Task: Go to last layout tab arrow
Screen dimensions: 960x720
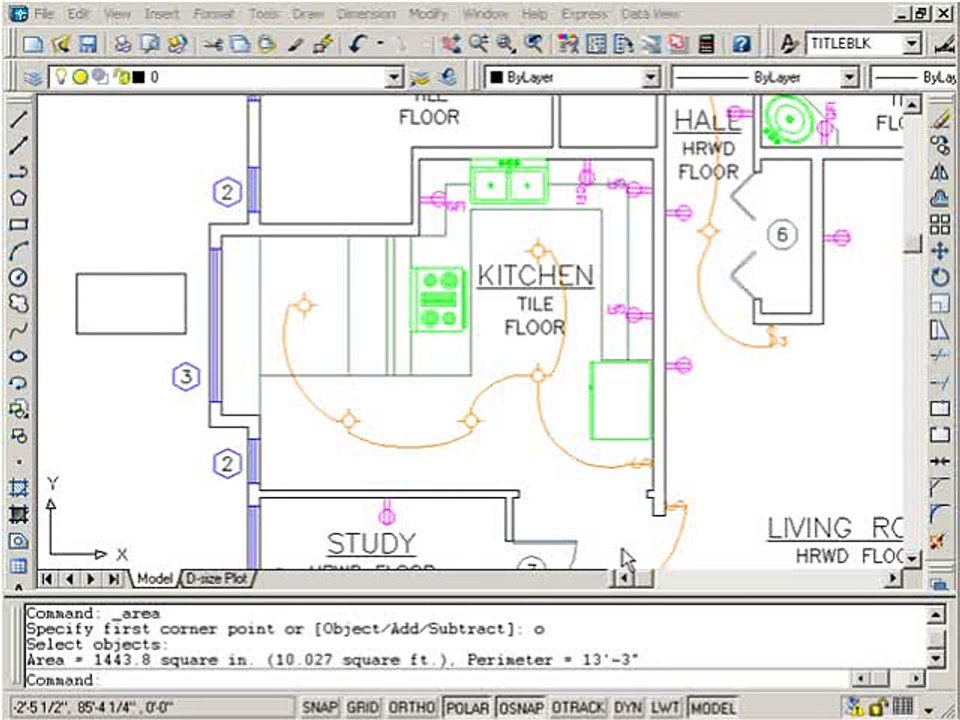Action: coord(114,579)
